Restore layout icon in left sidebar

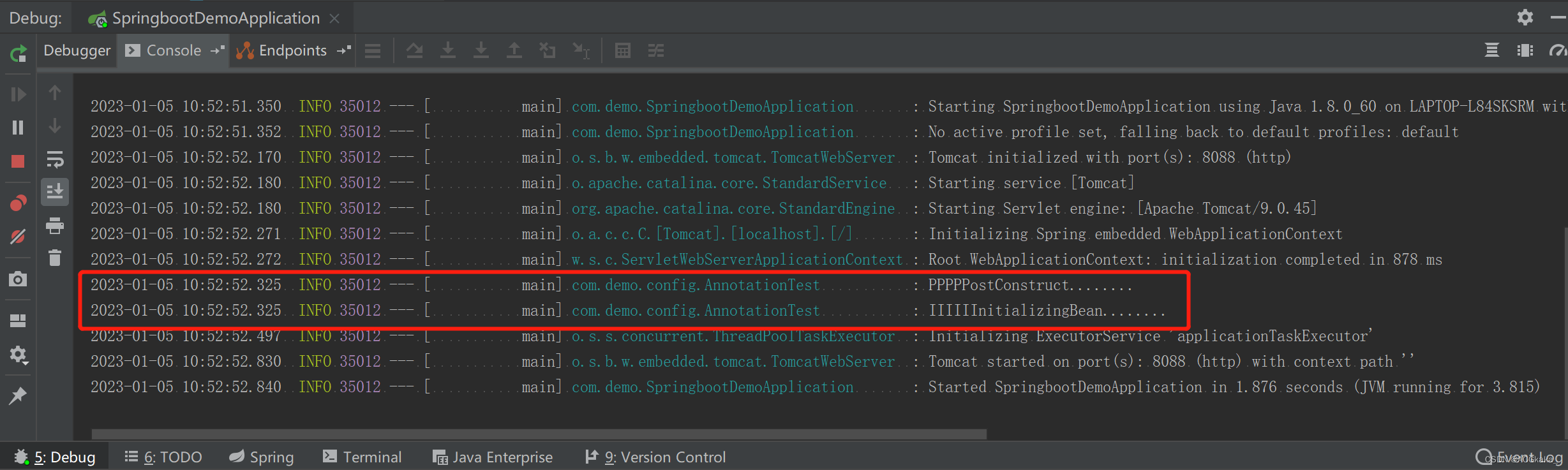[19, 320]
